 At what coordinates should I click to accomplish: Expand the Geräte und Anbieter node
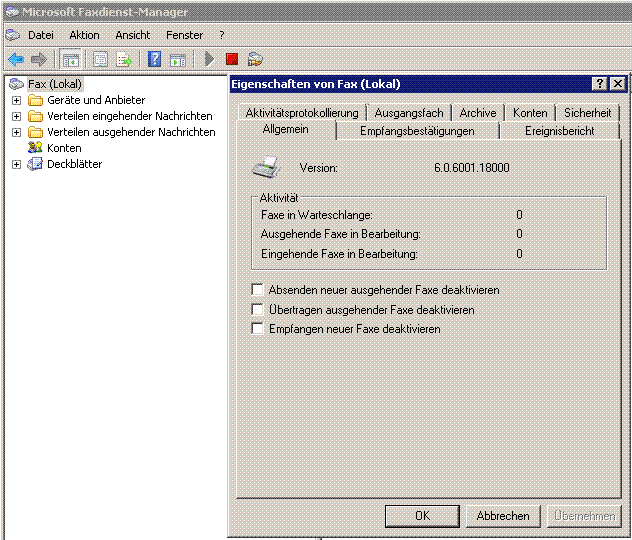pos(16,100)
